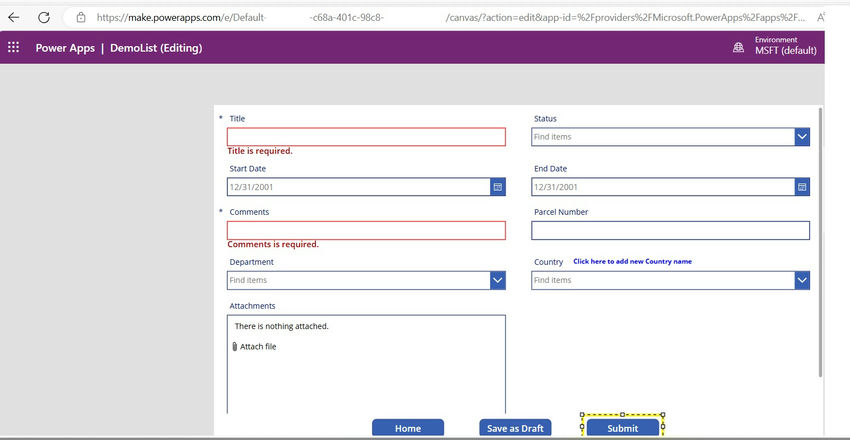Click the Country label
Image resolution: width=850 pixels, height=440 pixels.
[549, 262]
